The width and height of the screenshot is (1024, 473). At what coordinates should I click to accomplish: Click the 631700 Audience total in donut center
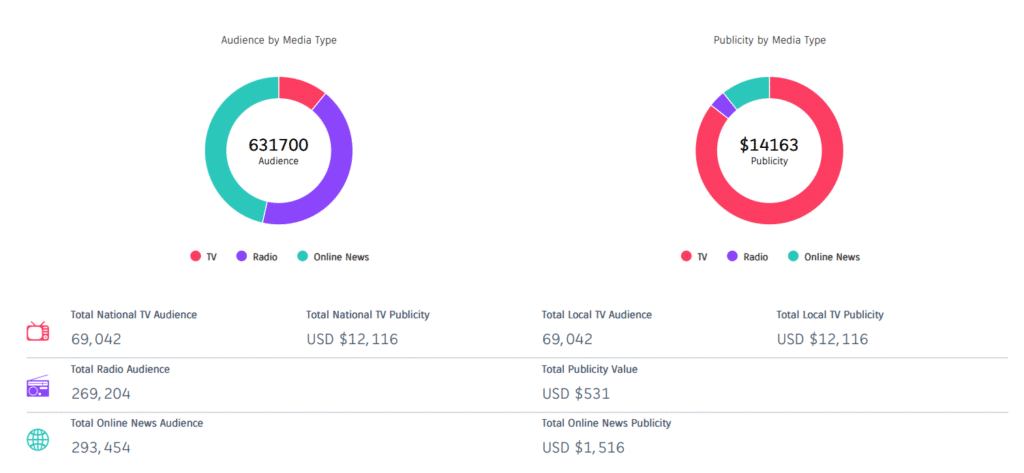point(278,147)
